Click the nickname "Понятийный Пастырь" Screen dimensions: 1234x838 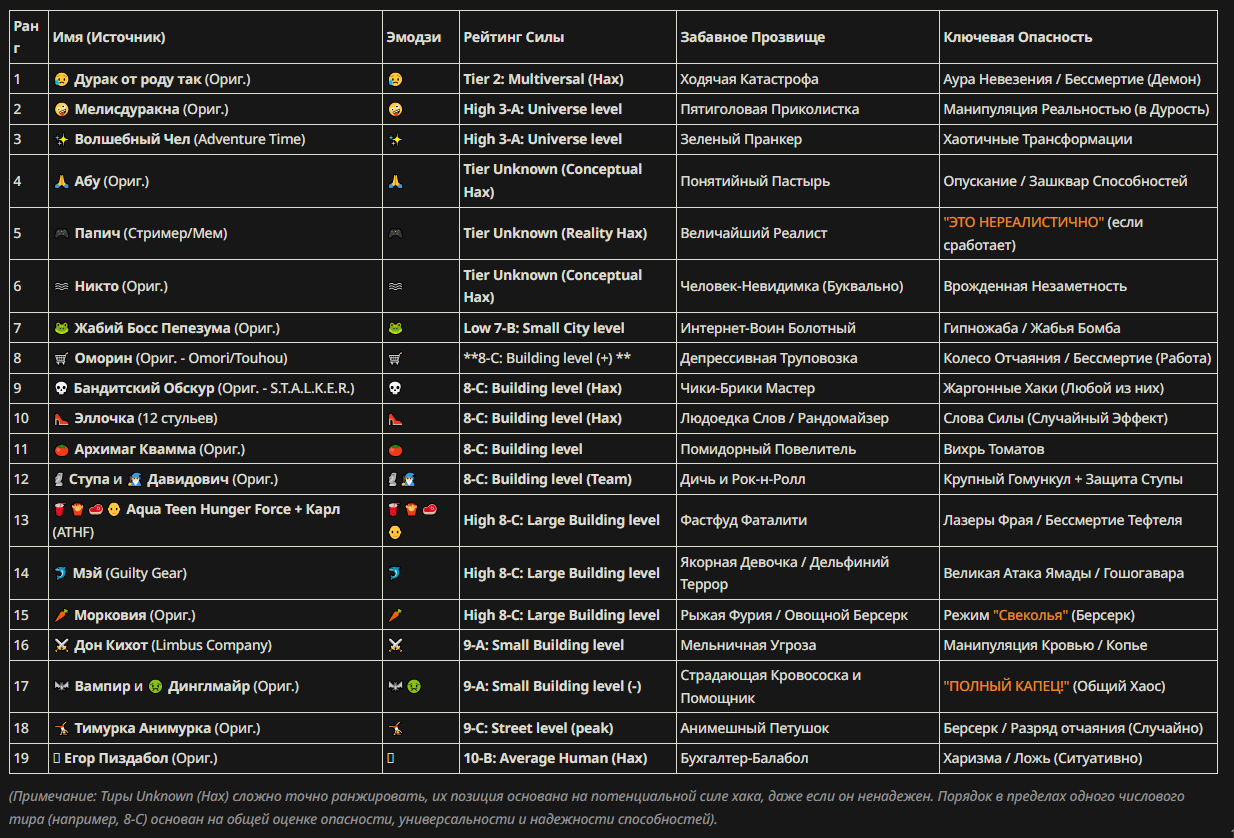coord(755,181)
